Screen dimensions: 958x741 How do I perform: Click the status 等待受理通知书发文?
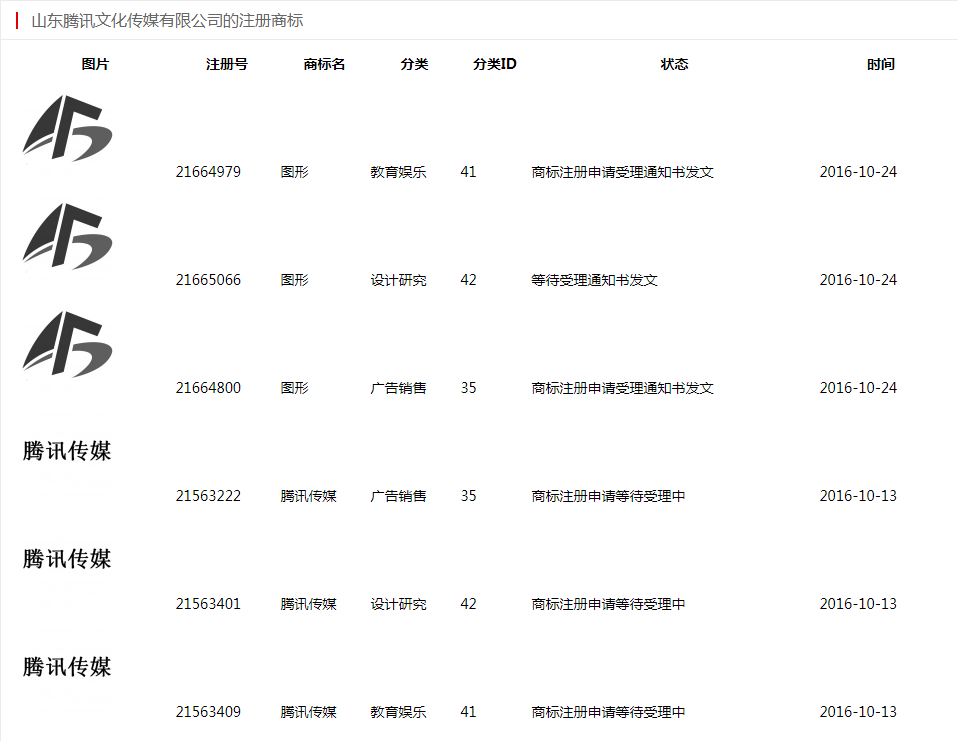pos(594,280)
